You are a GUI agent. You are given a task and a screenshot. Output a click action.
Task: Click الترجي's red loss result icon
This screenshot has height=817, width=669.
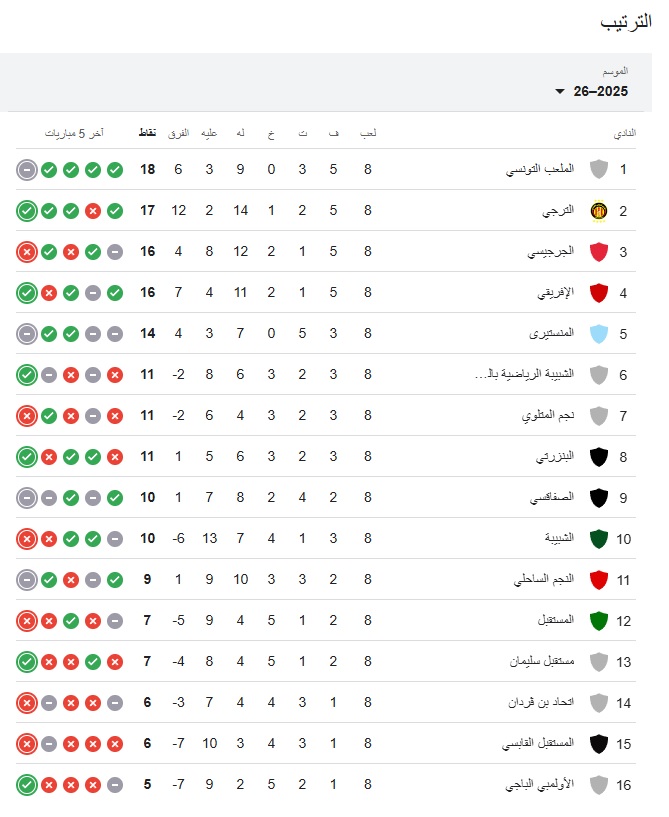tap(93, 210)
